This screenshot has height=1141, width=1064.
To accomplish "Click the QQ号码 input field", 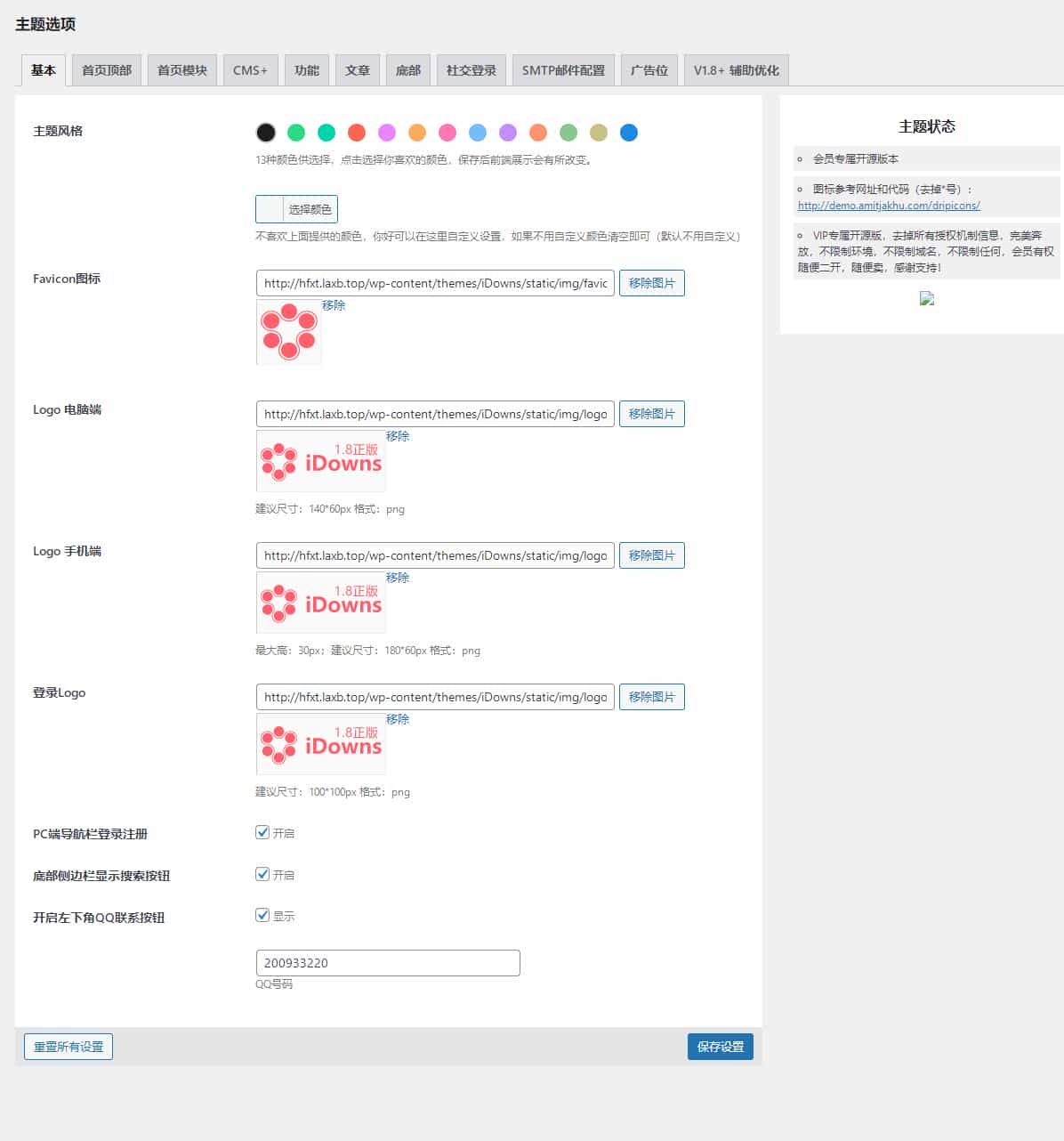I will pos(388,962).
